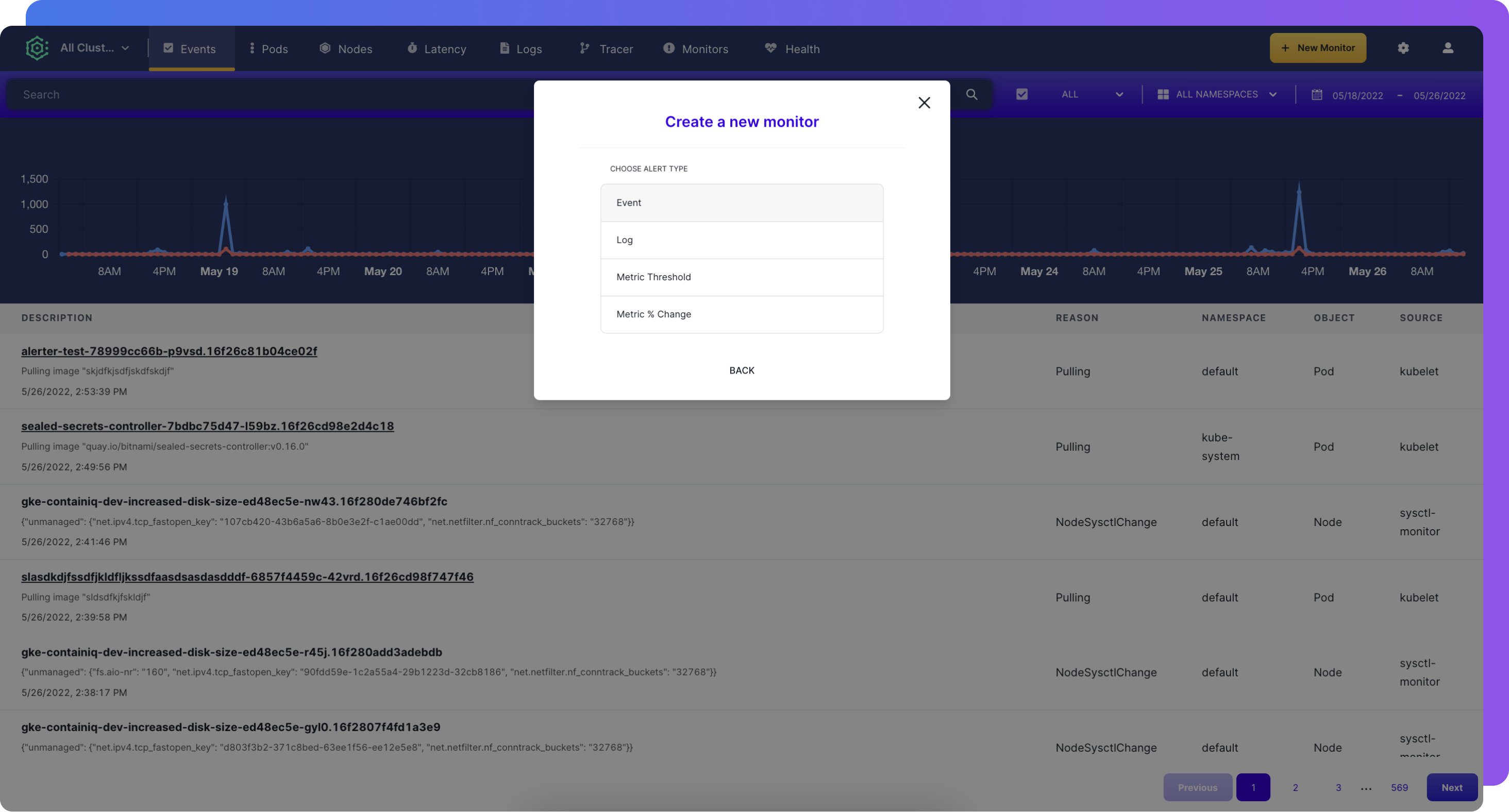Select Metric % Change alert type
Image resolution: width=1509 pixels, height=812 pixels.
click(x=742, y=314)
